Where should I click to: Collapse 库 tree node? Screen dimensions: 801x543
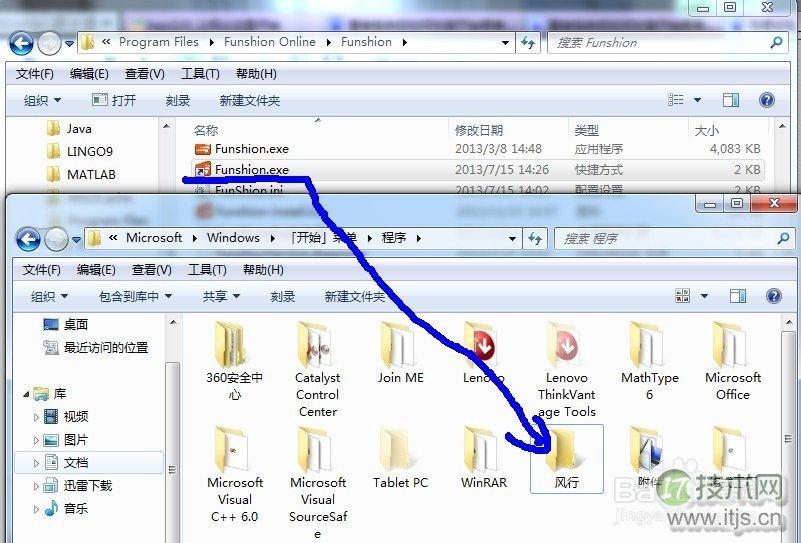point(26,394)
